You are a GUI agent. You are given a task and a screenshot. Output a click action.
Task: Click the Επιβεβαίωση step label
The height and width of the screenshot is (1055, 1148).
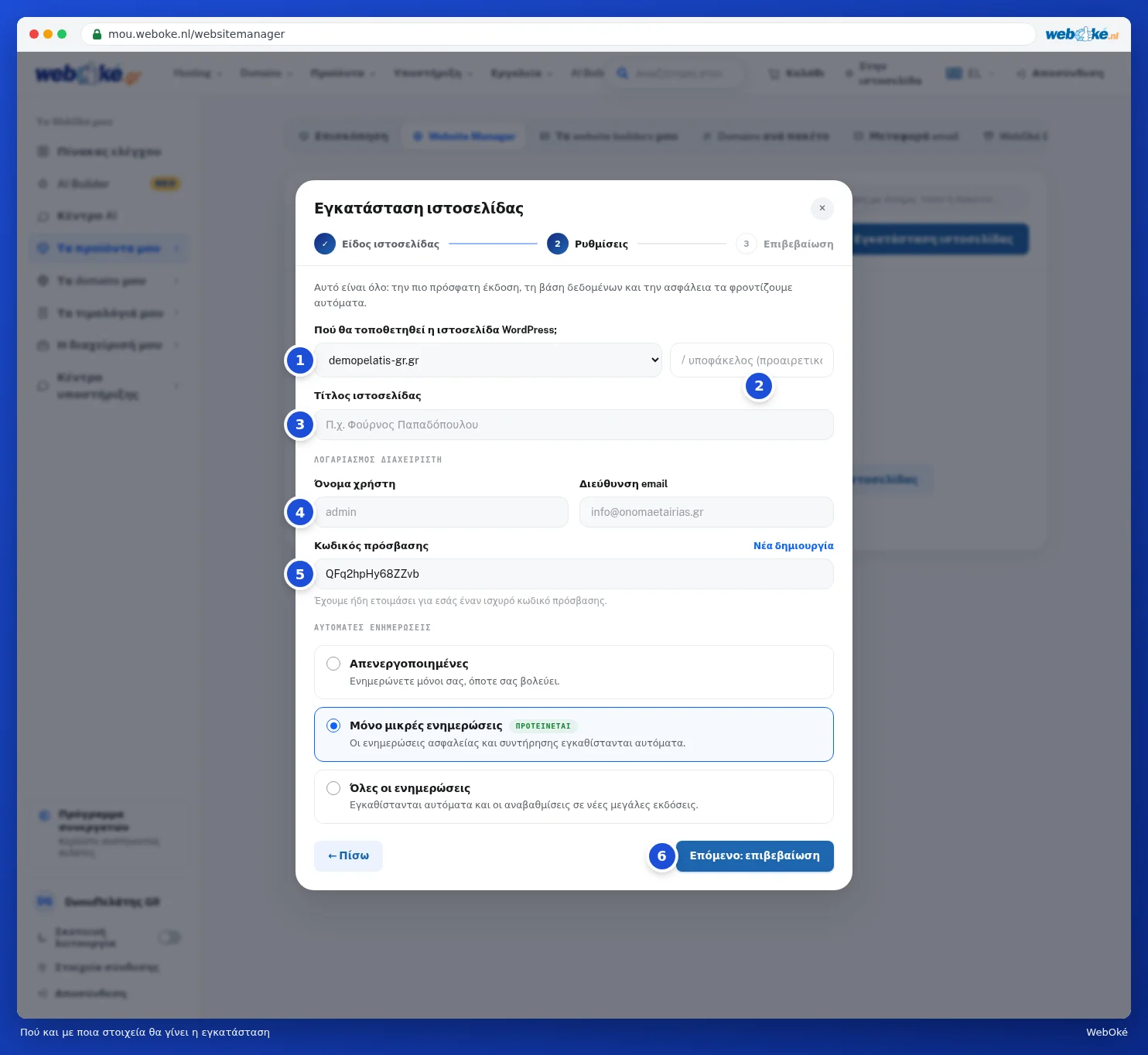point(798,244)
